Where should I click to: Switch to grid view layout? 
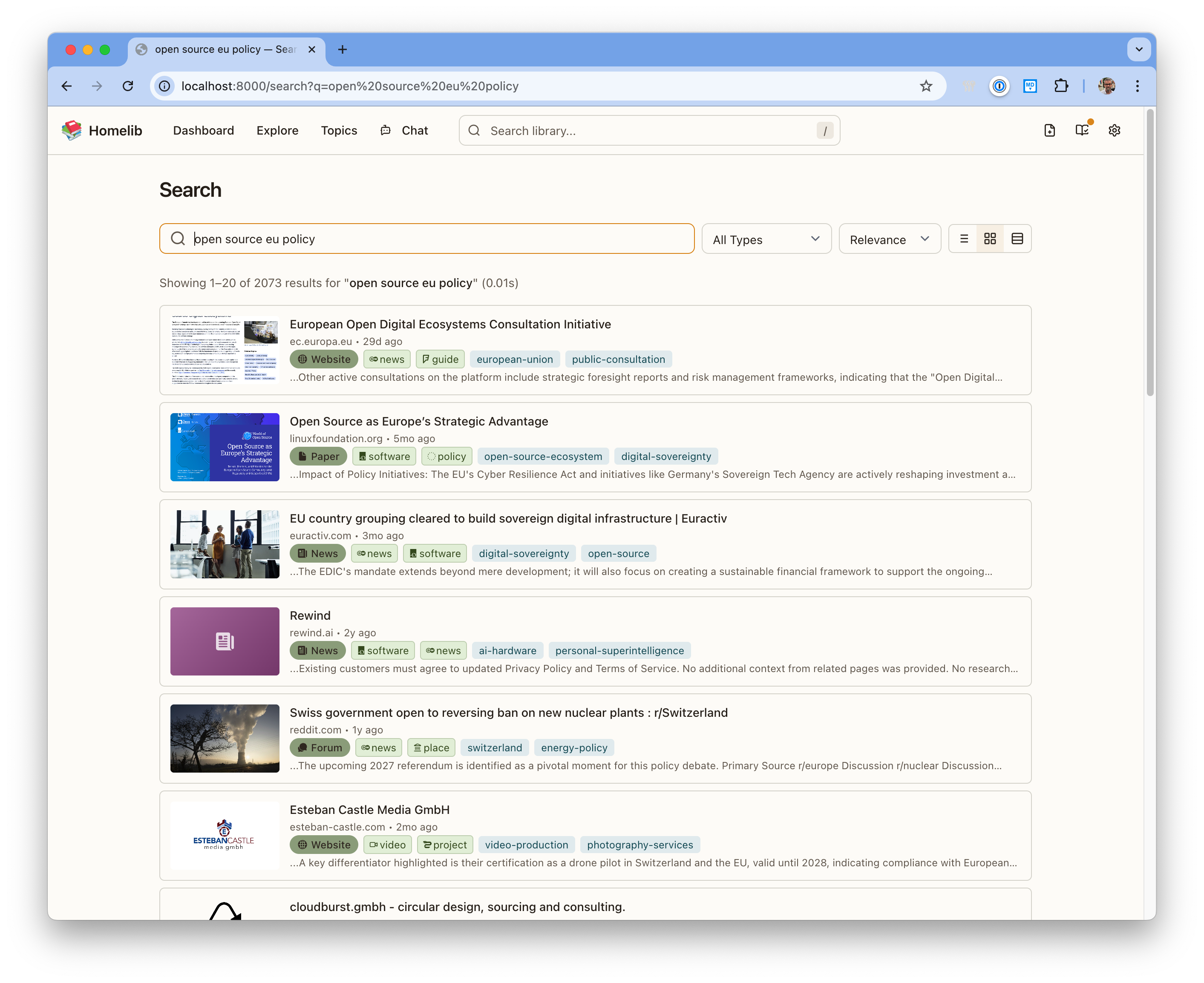point(990,239)
